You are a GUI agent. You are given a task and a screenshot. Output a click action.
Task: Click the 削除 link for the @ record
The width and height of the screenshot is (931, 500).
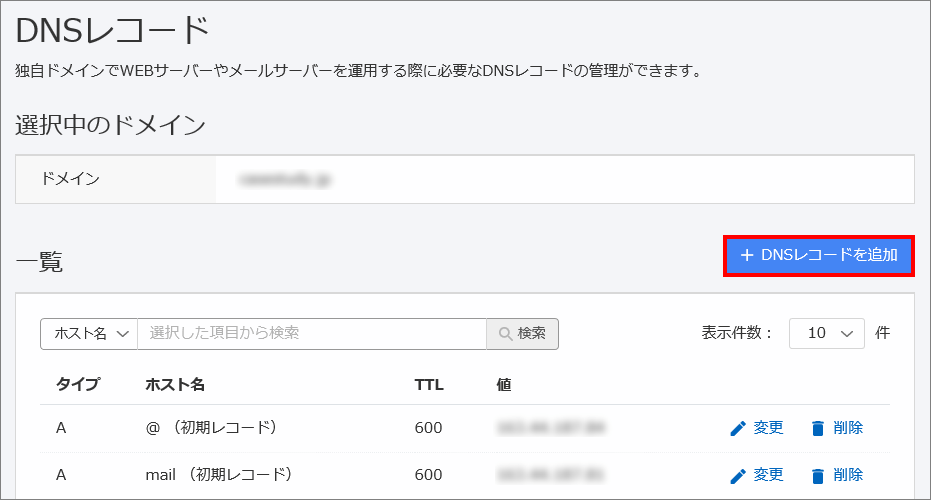tap(848, 428)
